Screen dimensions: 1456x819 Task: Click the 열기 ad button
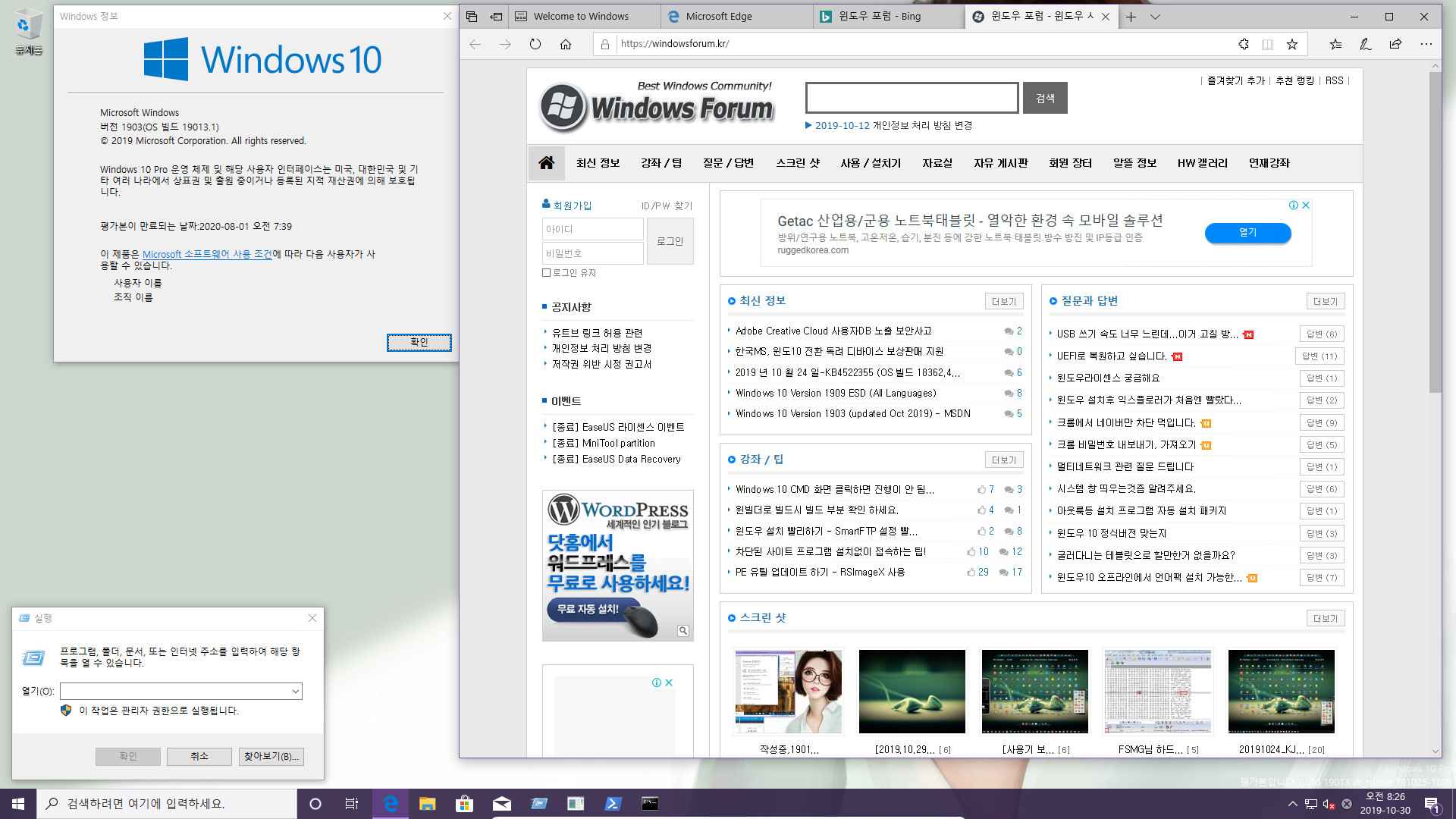pos(1247,233)
